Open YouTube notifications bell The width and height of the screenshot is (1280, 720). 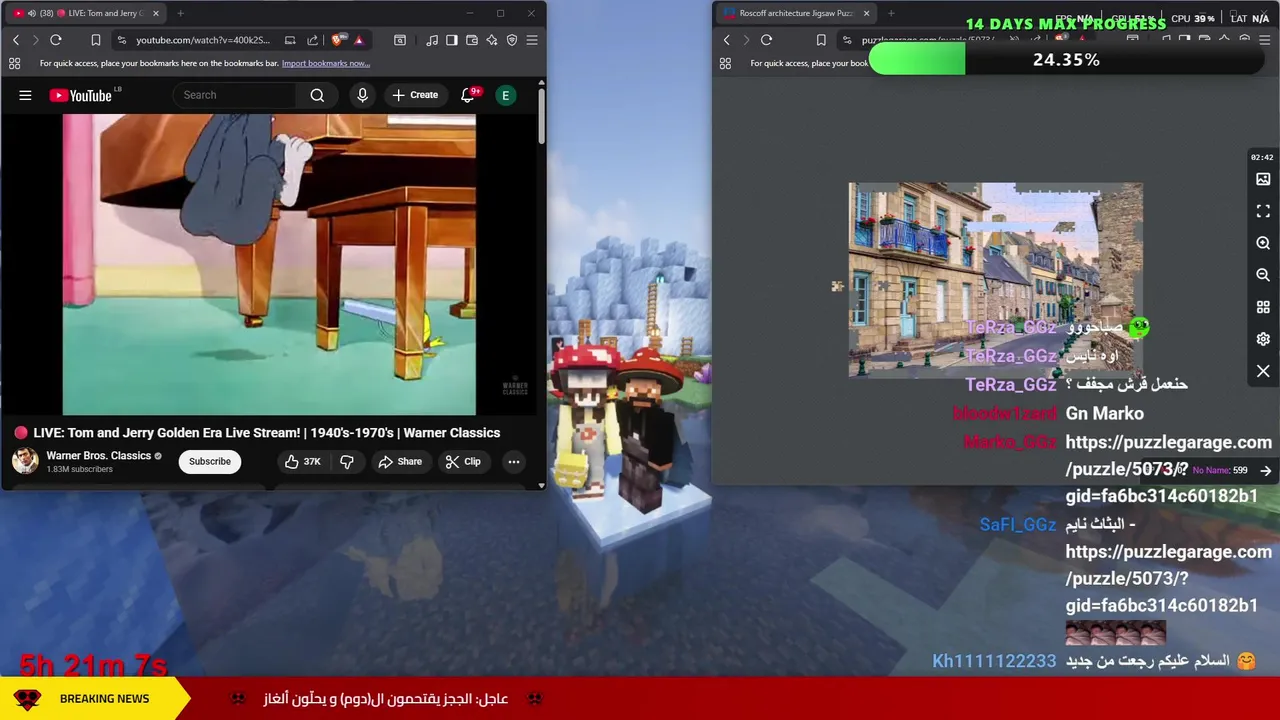[468, 95]
